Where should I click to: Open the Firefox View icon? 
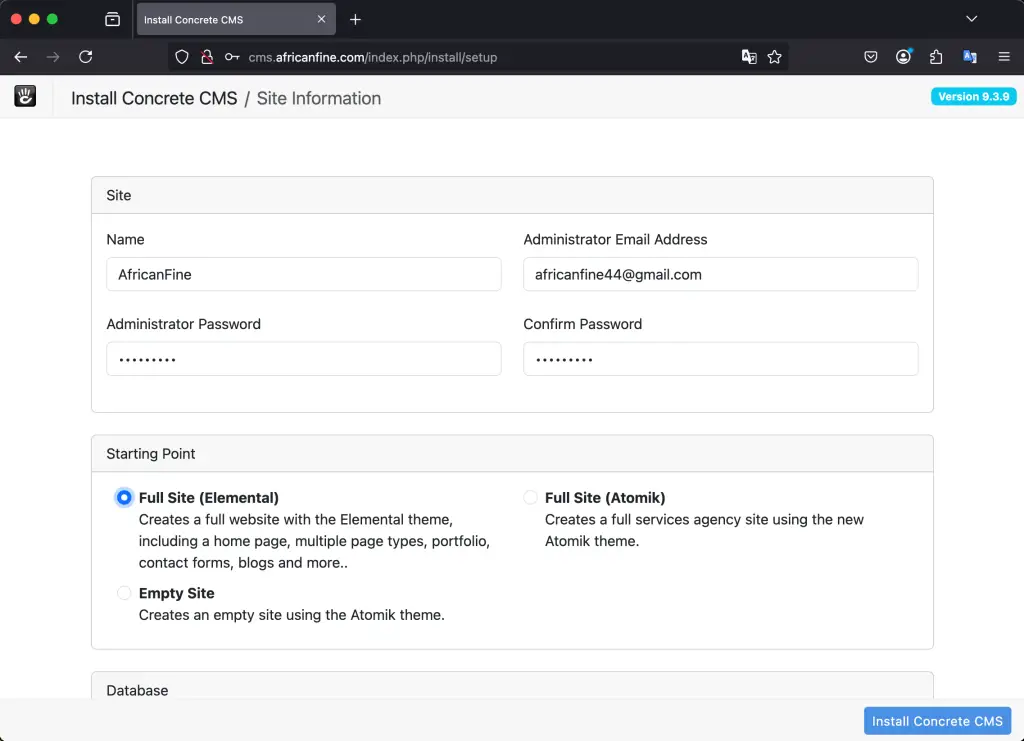pyautogui.click(x=112, y=18)
